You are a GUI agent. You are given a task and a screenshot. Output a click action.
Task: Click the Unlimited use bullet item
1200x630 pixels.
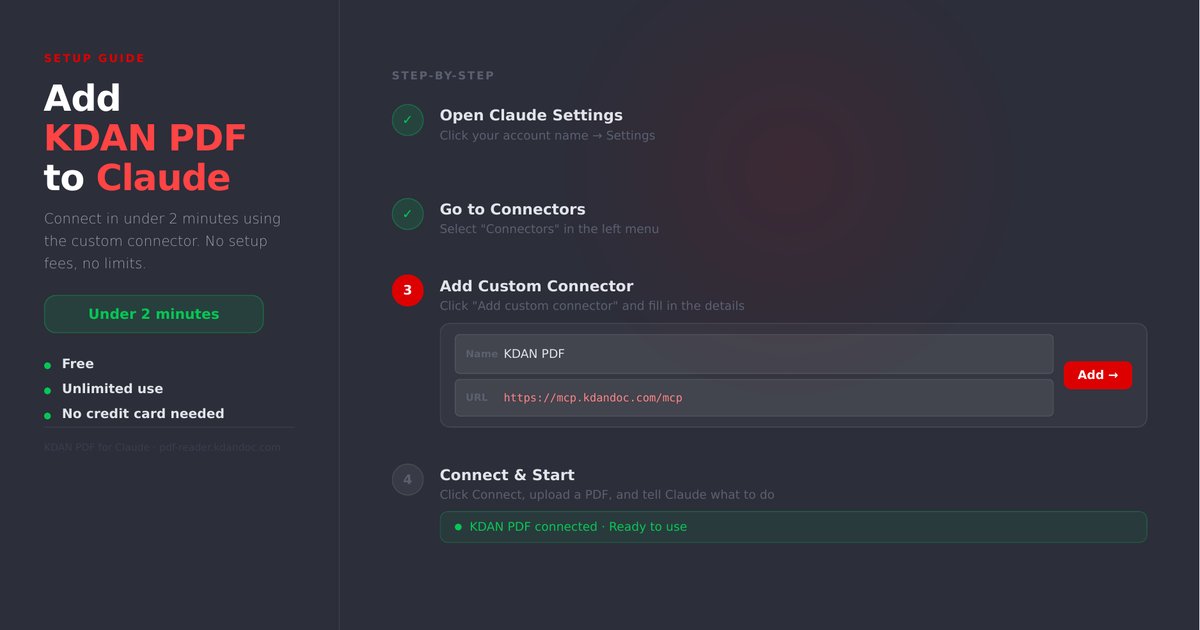coord(112,389)
